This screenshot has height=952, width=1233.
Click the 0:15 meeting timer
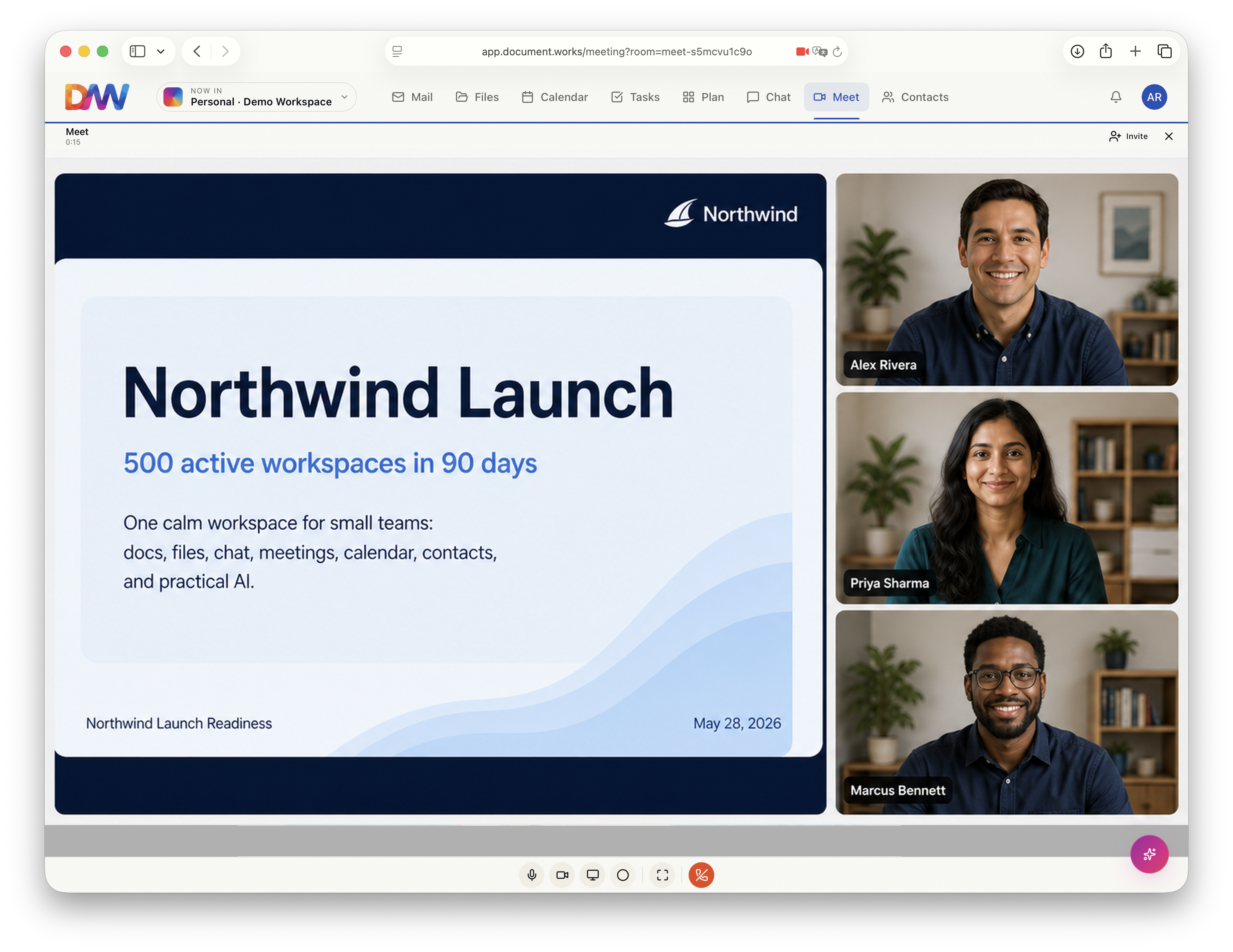(x=73, y=142)
